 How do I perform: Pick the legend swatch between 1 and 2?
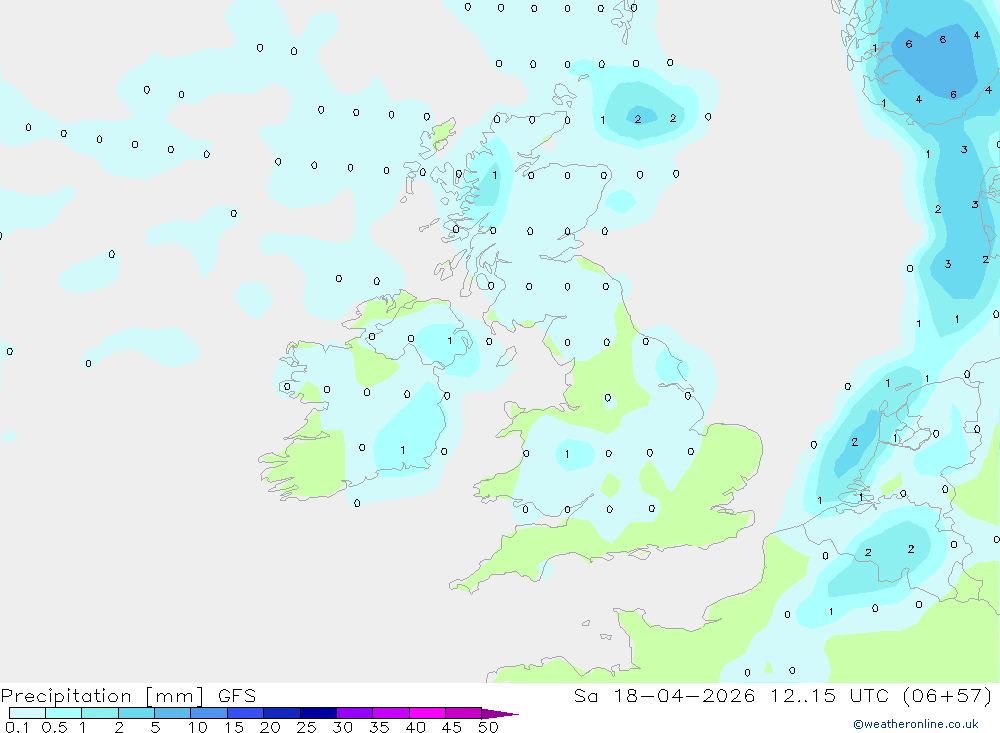click(x=99, y=713)
